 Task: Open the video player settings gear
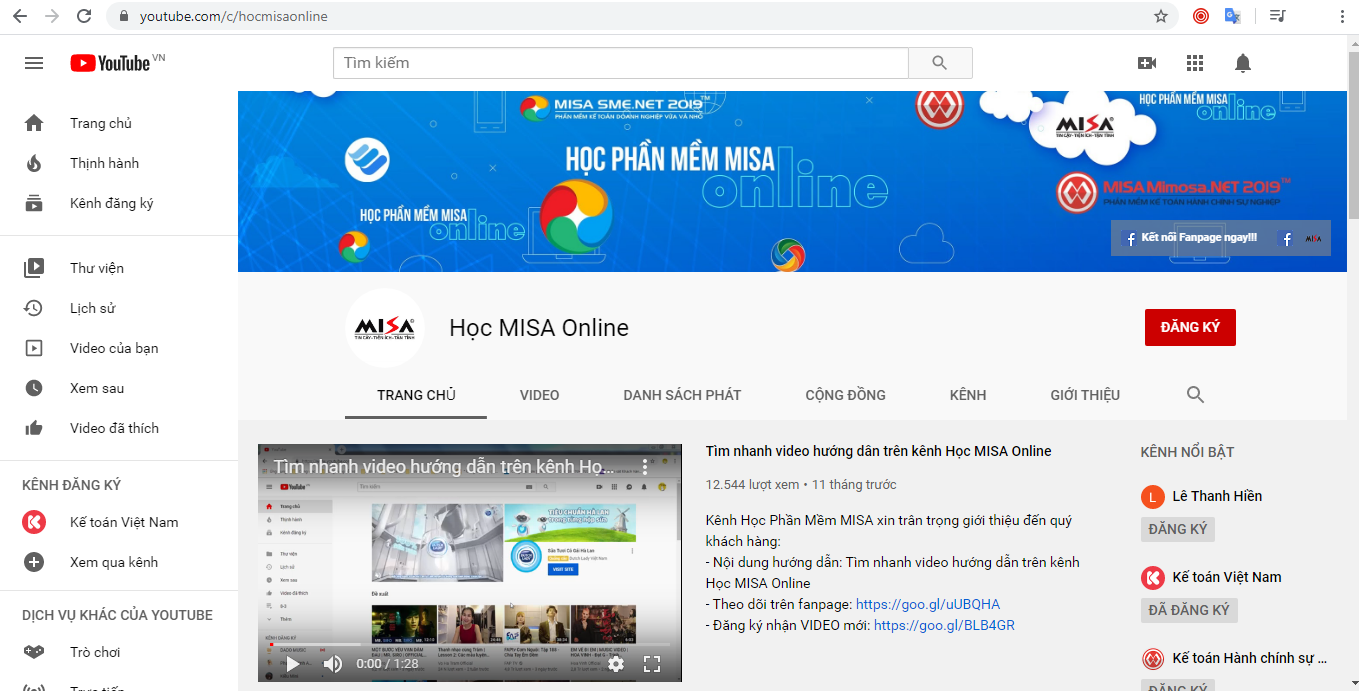616,663
